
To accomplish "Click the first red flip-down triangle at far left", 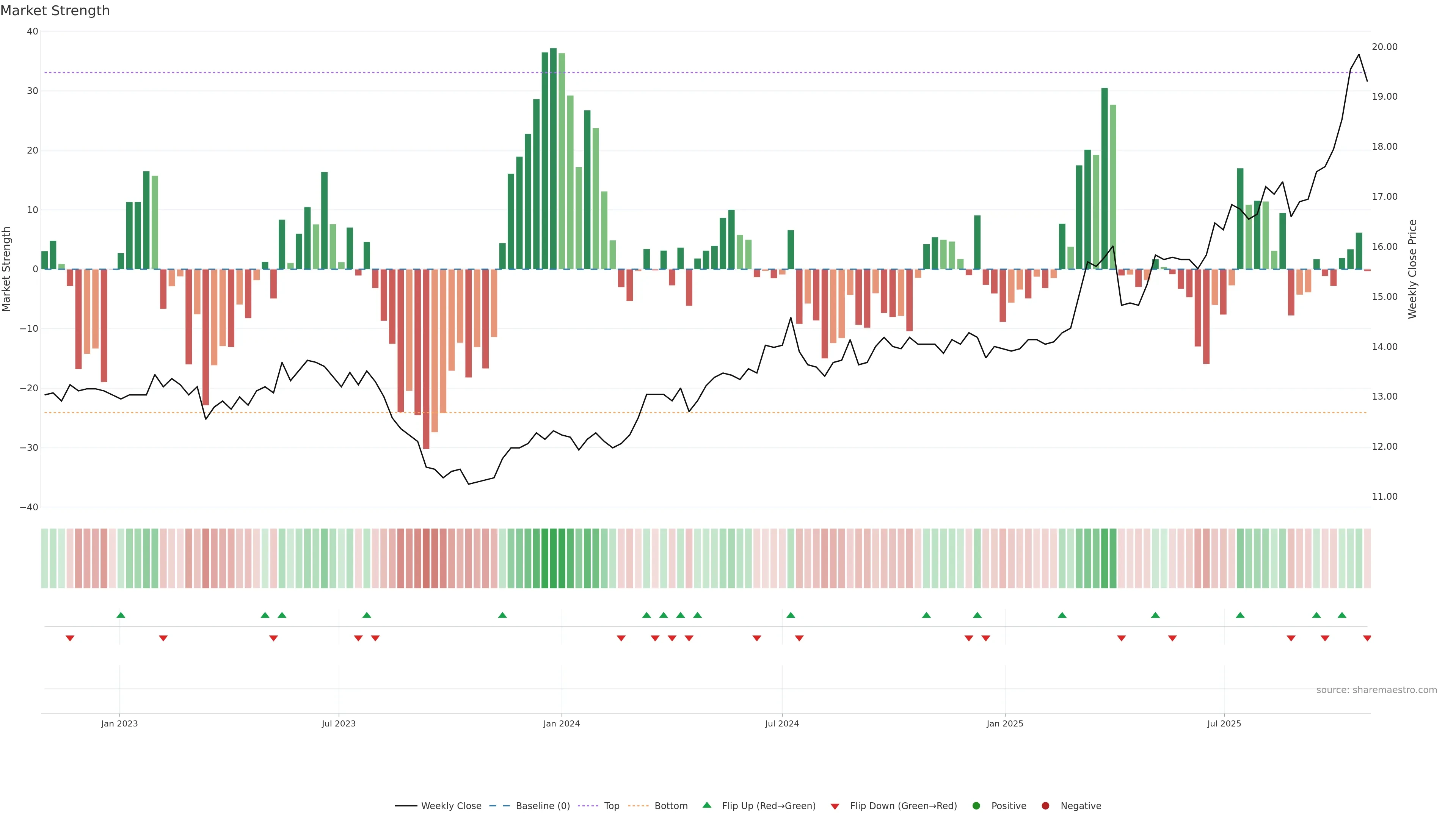I will click(x=70, y=638).
